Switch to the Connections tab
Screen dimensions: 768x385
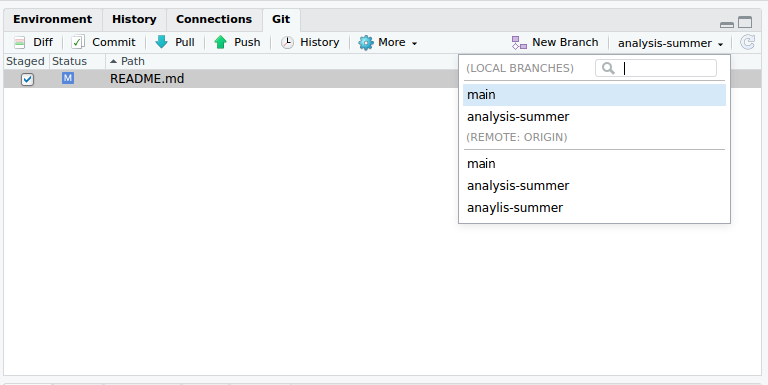click(214, 20)
